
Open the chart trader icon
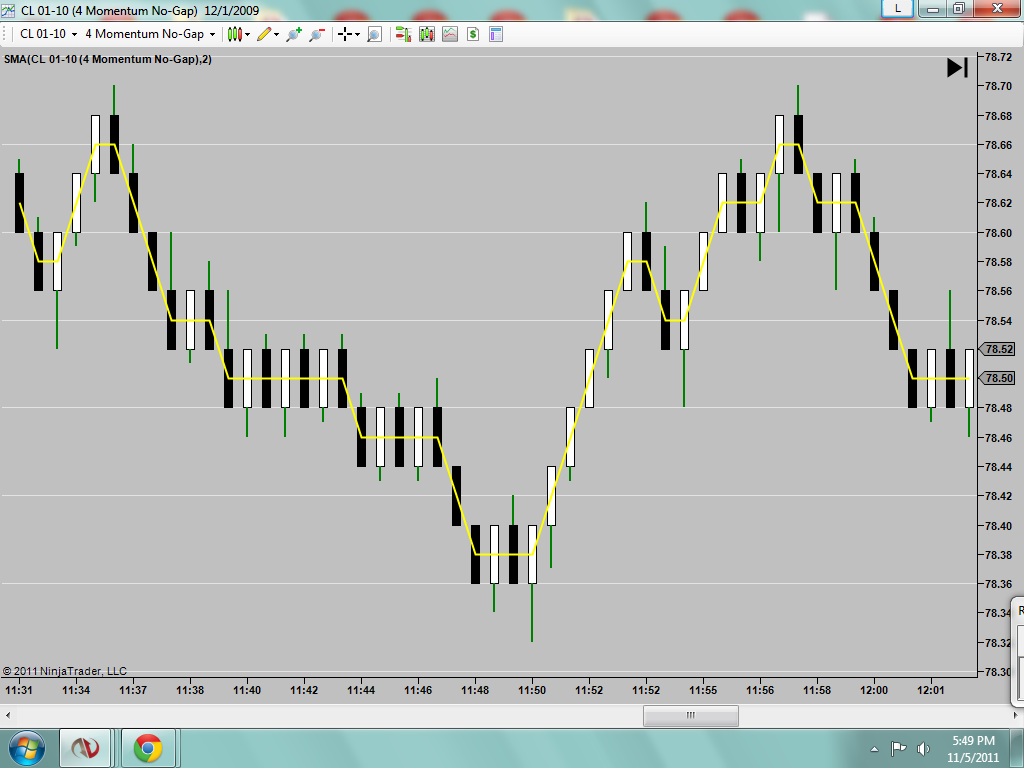pyautogui.click(x=404, y=34)
